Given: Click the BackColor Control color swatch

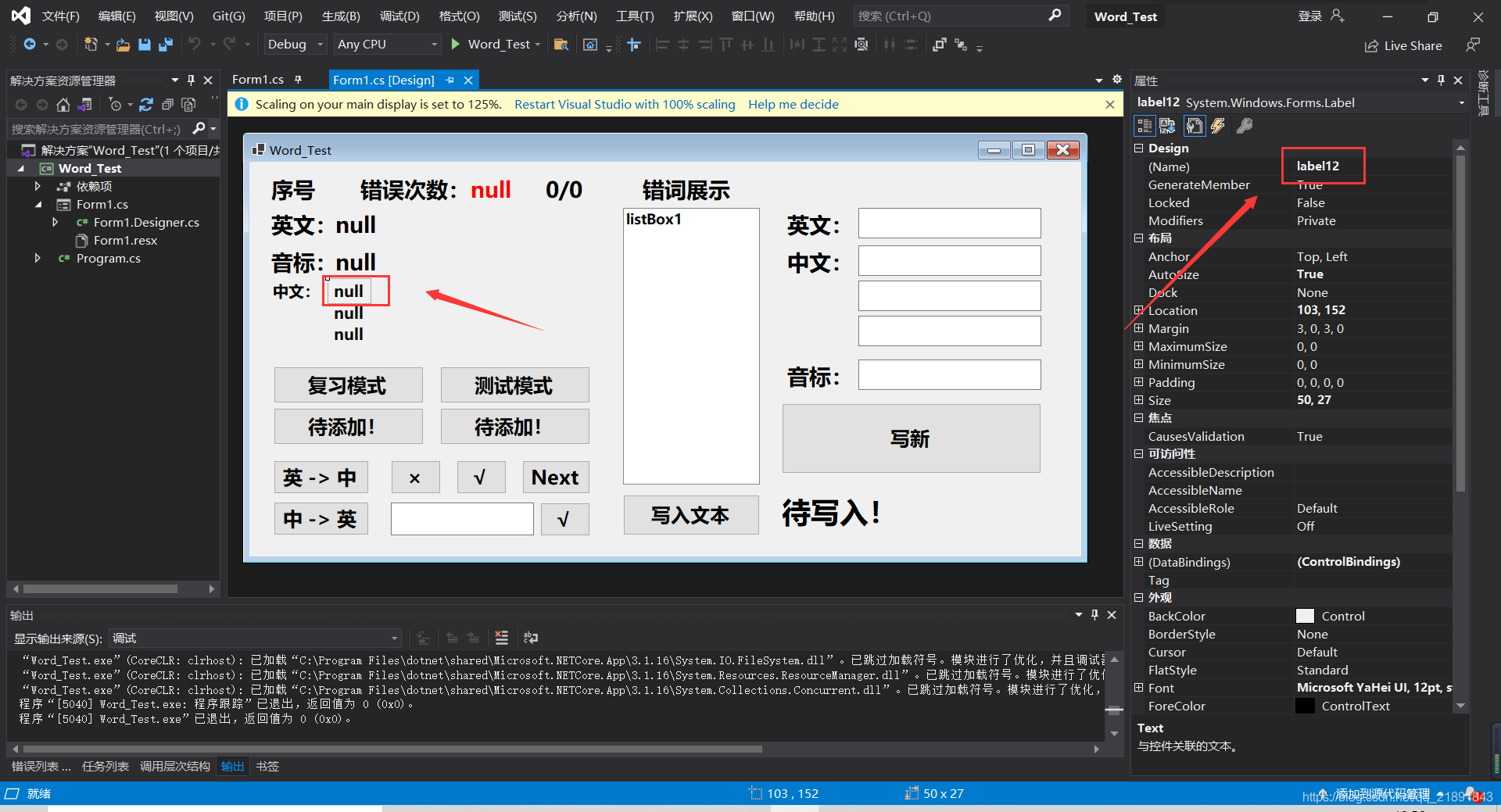Looking at the screenshot, I should coord(1305,616).
